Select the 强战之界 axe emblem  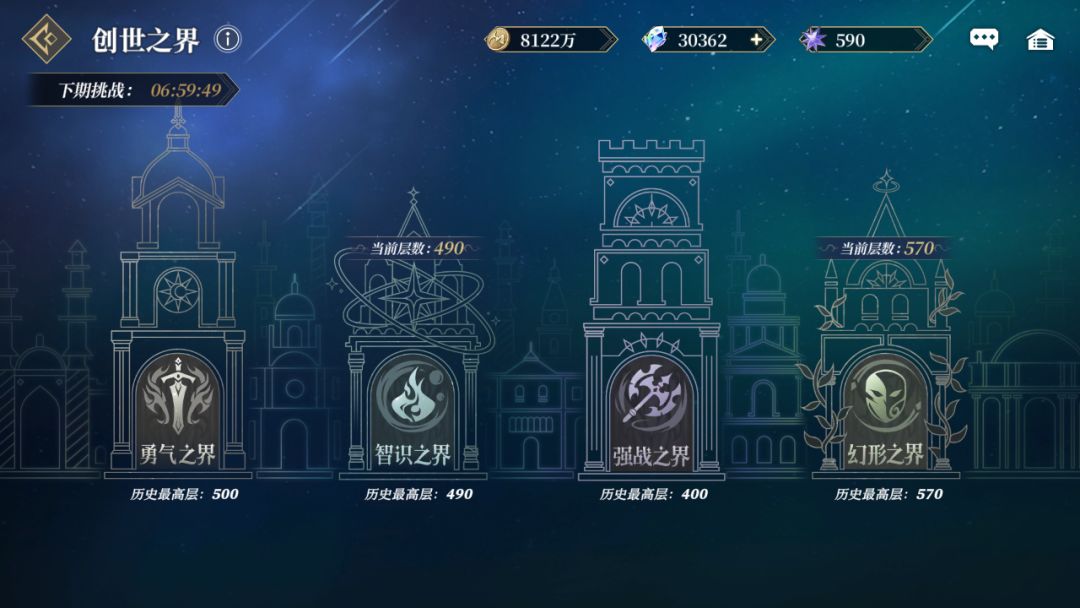[652, 396]
